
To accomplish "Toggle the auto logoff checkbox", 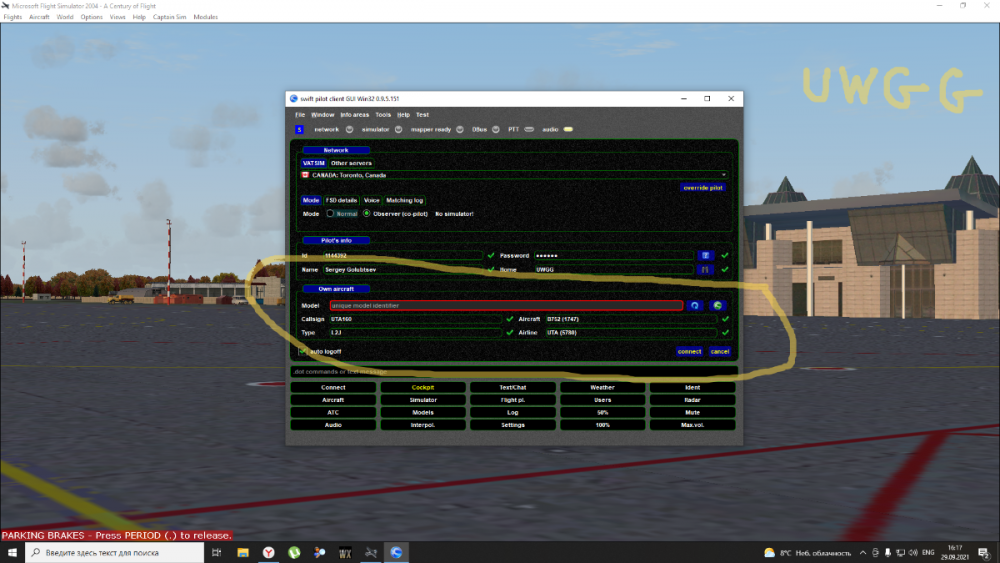I will click(303, 351).
